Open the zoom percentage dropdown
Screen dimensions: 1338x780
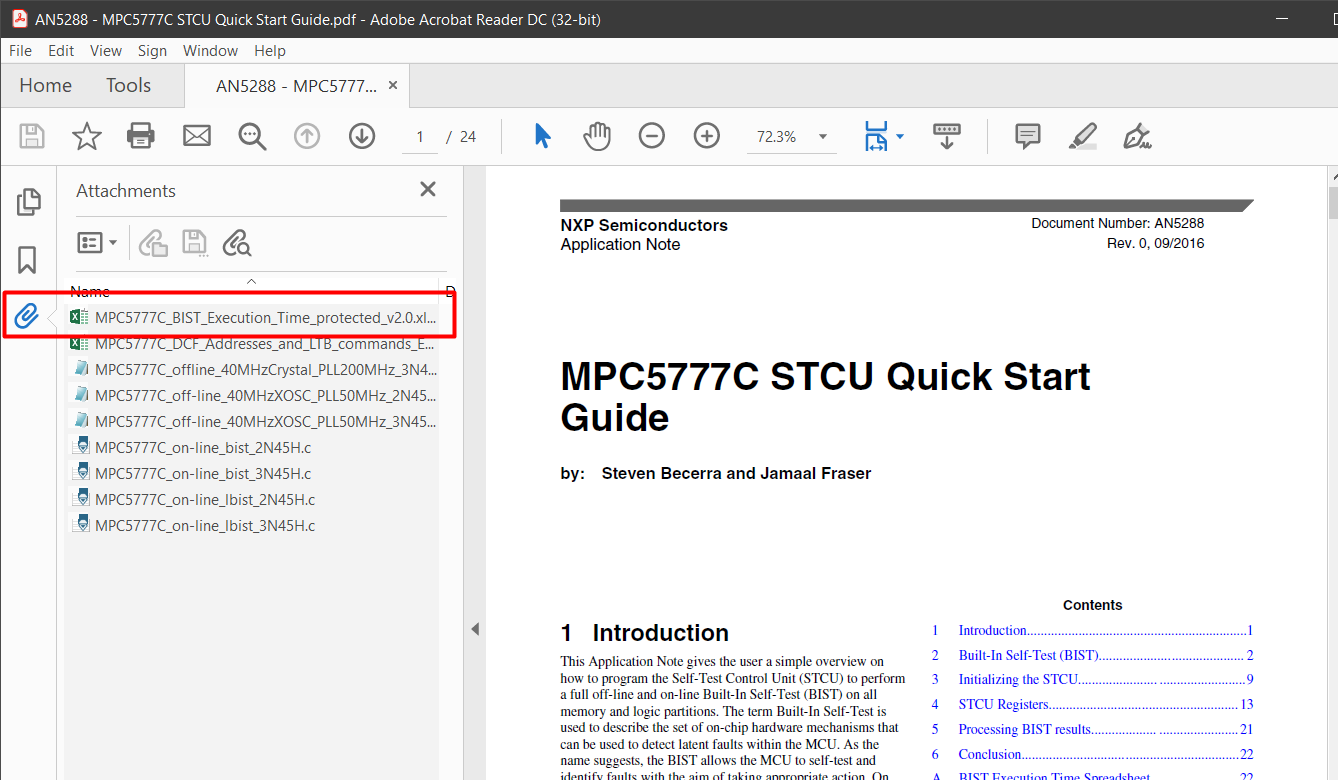click(821, 135)
